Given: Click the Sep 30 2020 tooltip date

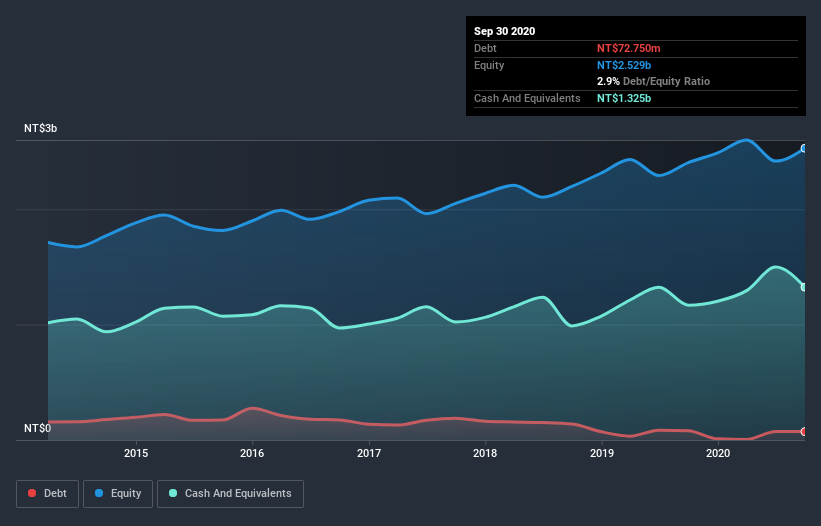Looking at the screenshot, I should click(x=504, y=31).
